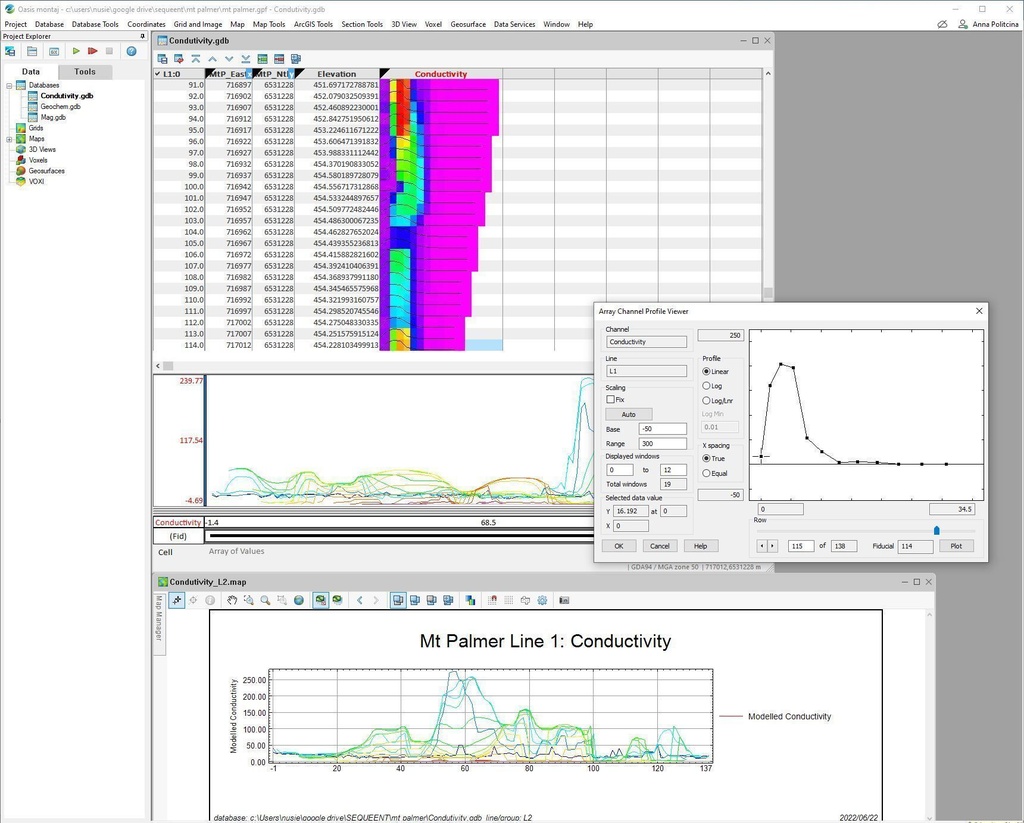This screenshot has width=1024, height=823.
Task: Open the Map Manager side panel
Action: click(x=158, y=619)
